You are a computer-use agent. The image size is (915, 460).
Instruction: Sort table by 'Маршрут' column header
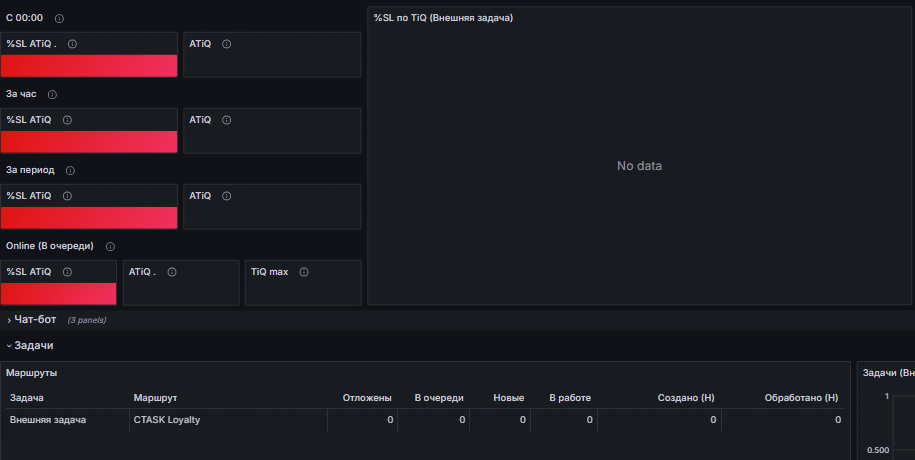155,398
